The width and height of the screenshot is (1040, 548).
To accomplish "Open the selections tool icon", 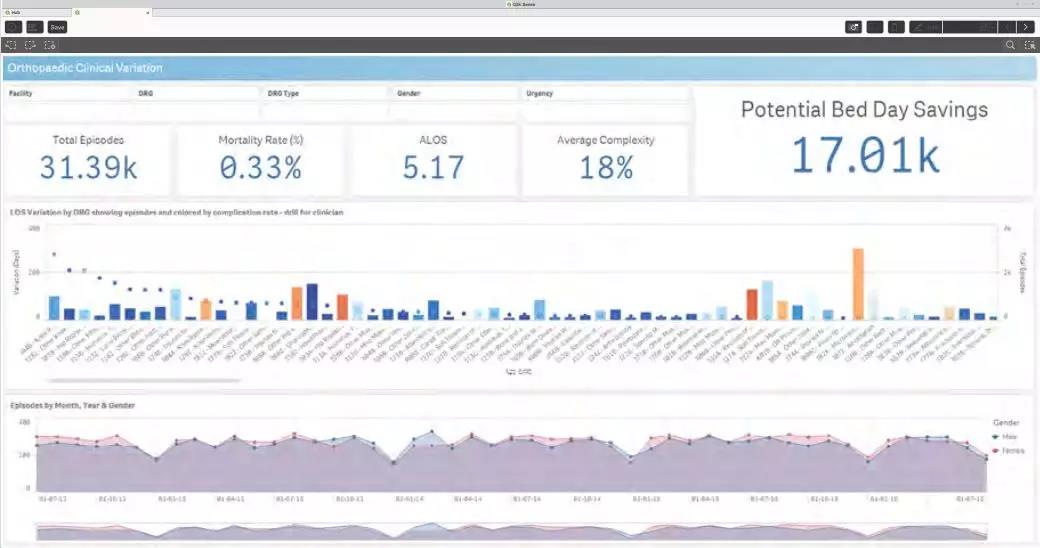I will [1028, 45].
